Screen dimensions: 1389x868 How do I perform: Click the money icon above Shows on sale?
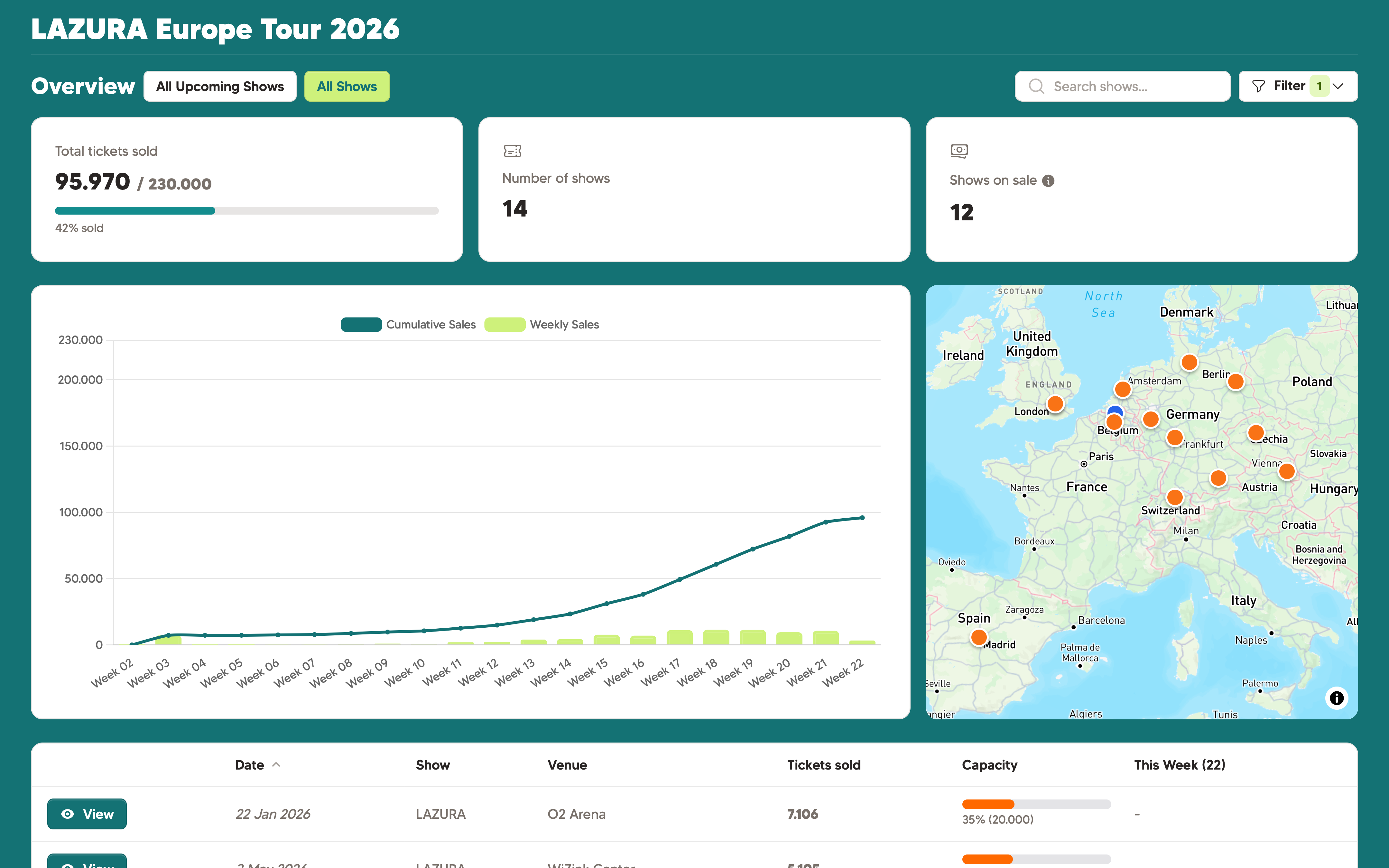tap(959, 151)
